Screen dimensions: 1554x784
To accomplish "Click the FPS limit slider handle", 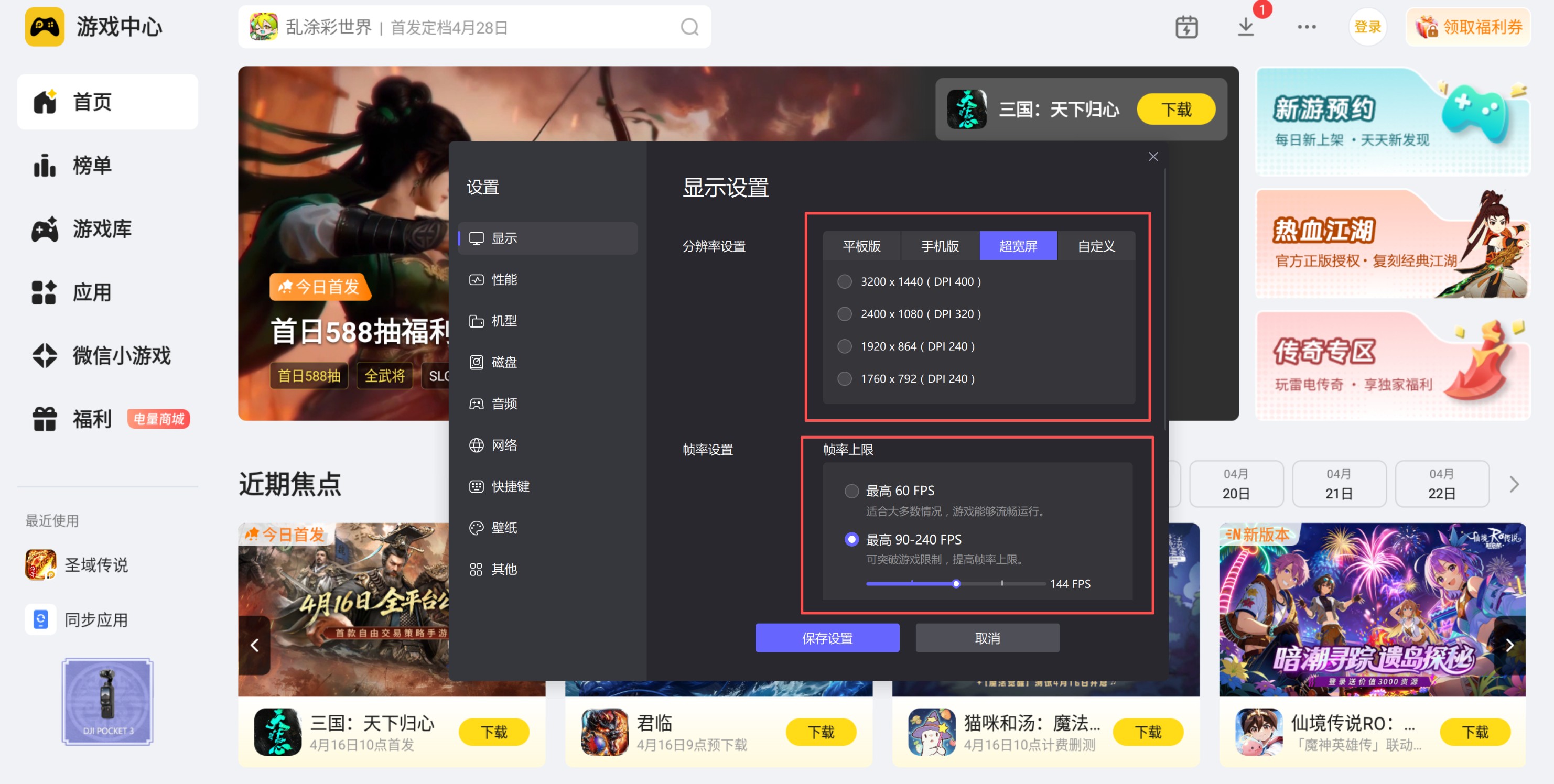I will click(956, 584).
